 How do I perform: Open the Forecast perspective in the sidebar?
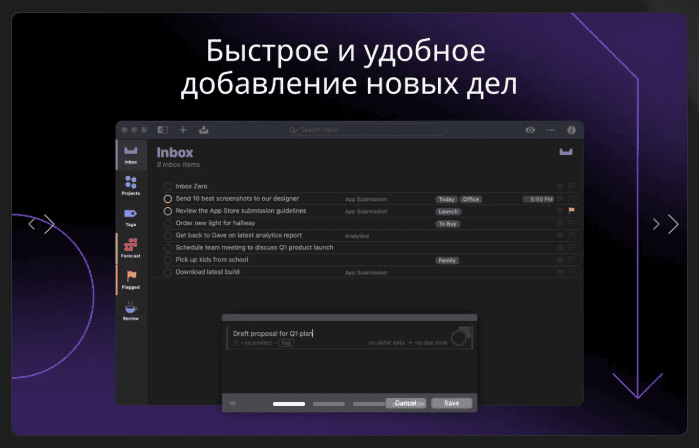pyautogui.click(x=131, y=248)
